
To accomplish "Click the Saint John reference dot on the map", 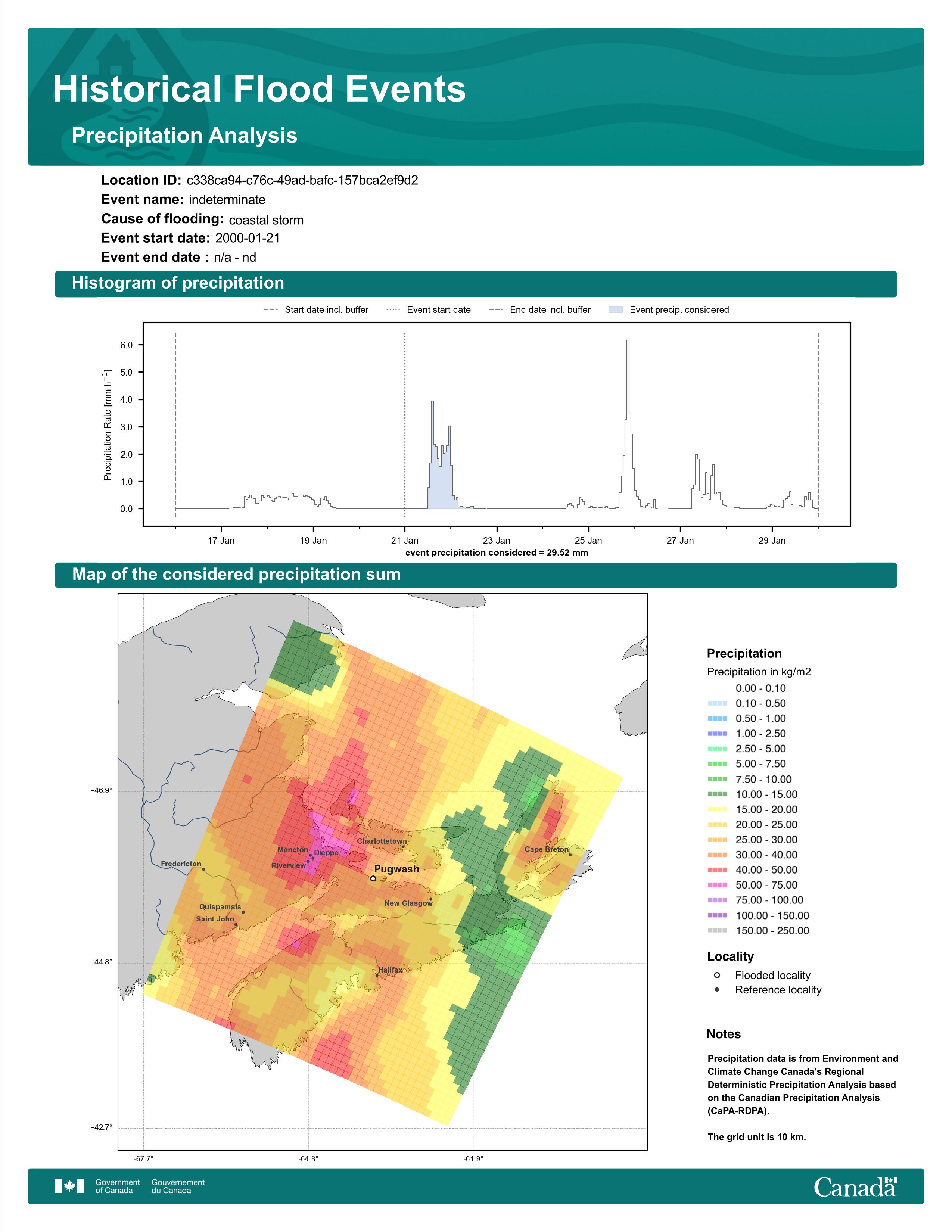I will tap(236, 925).
